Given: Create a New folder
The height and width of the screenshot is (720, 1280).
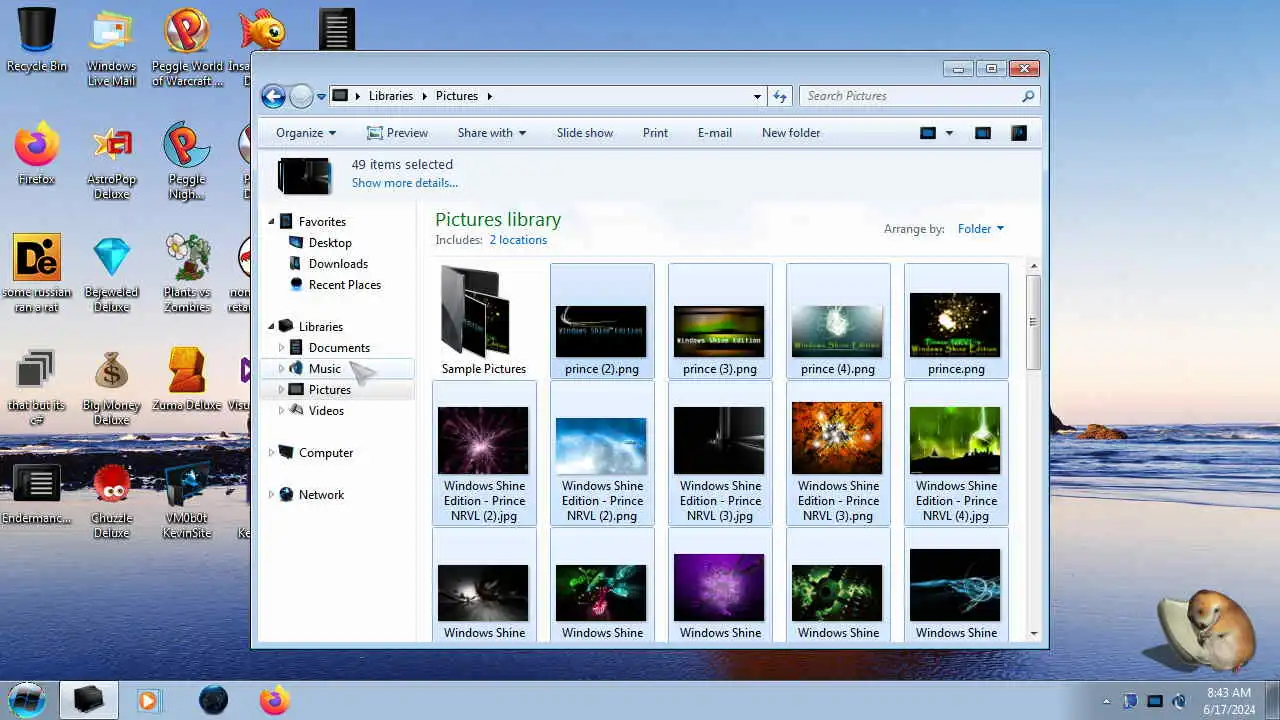Looking at the screenshot, I should [x=791, y=133].
